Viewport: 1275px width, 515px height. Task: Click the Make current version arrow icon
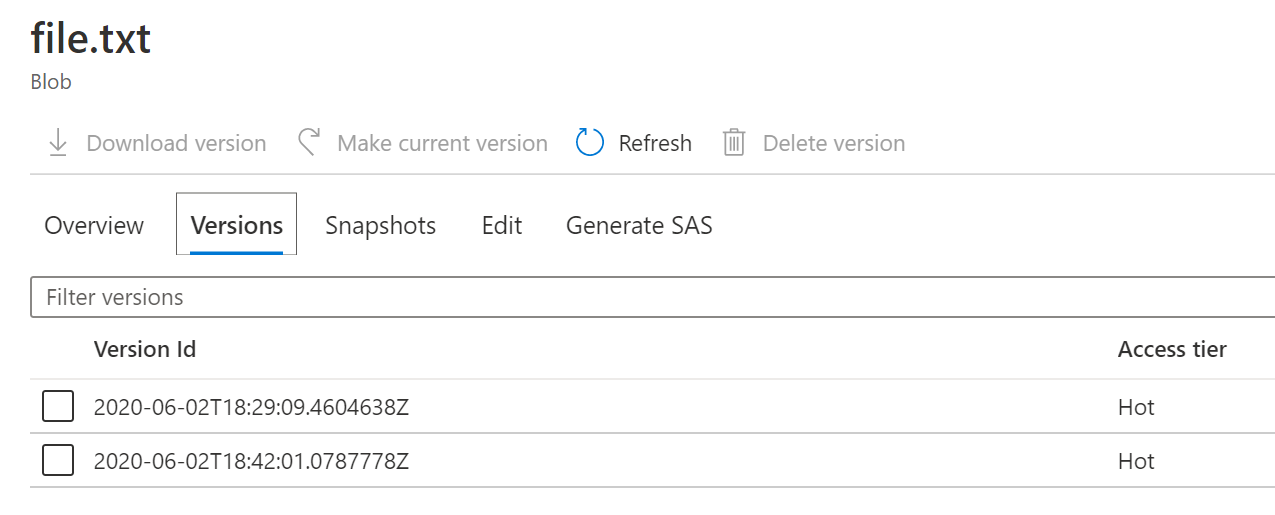[309, 143]
